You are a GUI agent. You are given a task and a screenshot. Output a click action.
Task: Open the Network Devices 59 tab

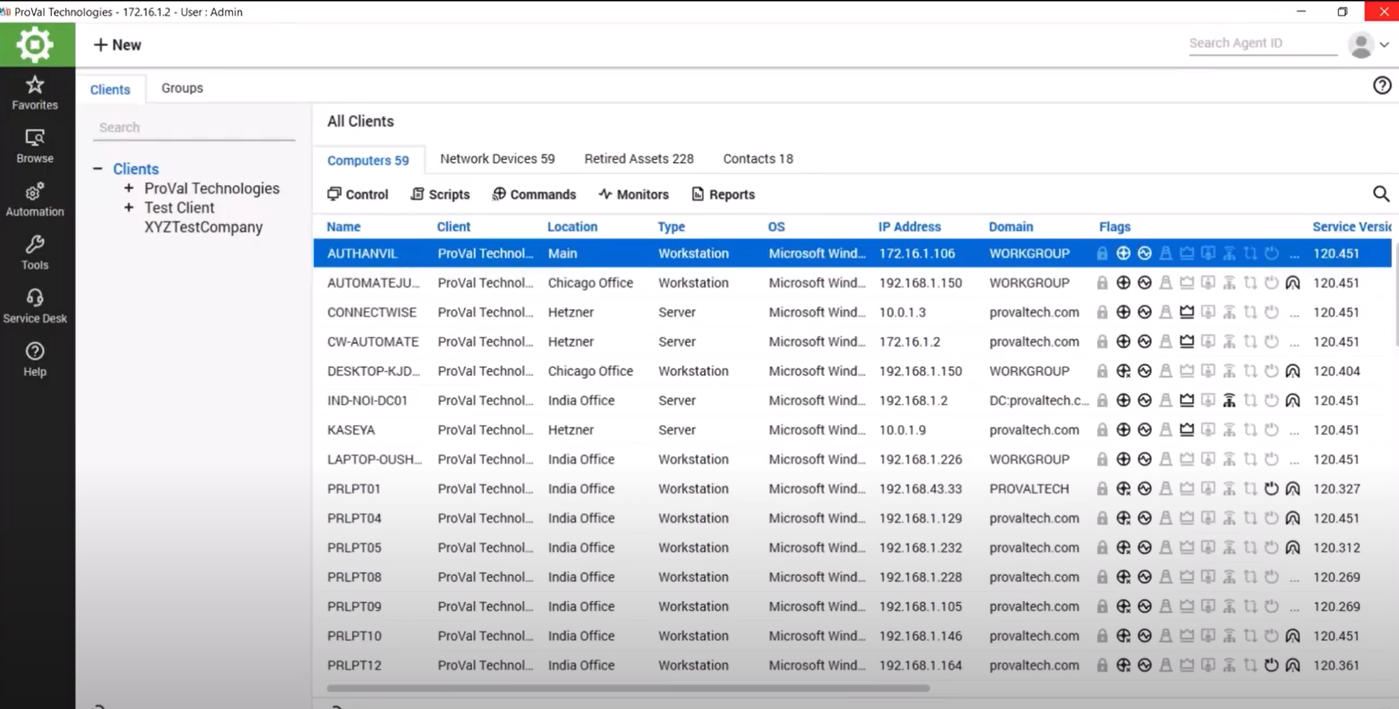[x=497, y=159]
